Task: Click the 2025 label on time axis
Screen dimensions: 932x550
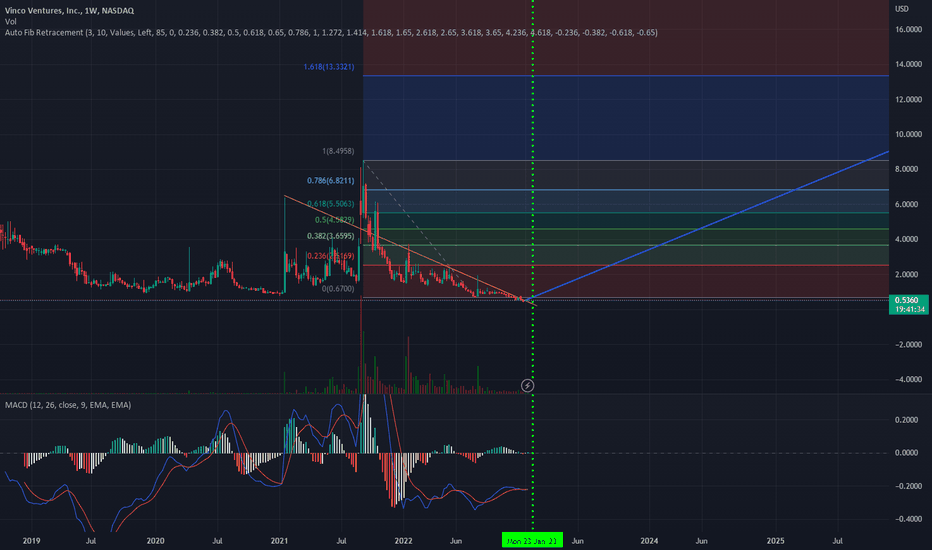Action: point(776,540)
